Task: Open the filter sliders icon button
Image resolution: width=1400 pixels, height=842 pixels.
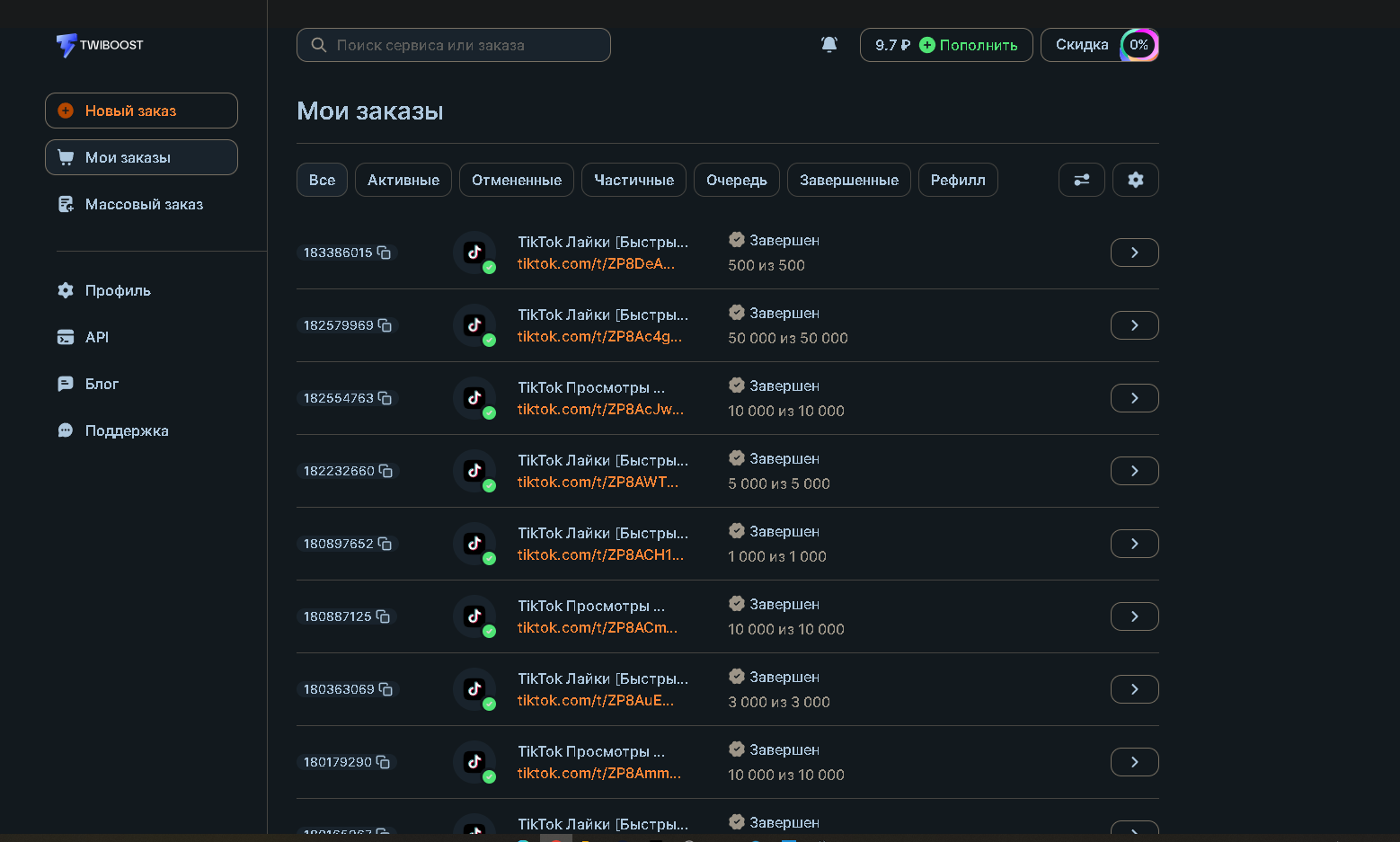Action: pos(1081,180)
